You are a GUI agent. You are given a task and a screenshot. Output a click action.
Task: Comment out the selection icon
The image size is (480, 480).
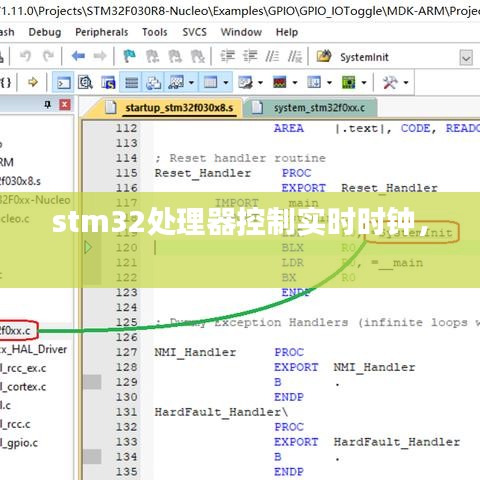272,56
